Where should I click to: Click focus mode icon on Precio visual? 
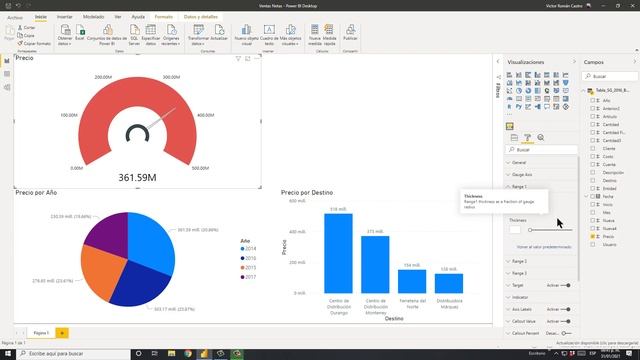point(247,59)
